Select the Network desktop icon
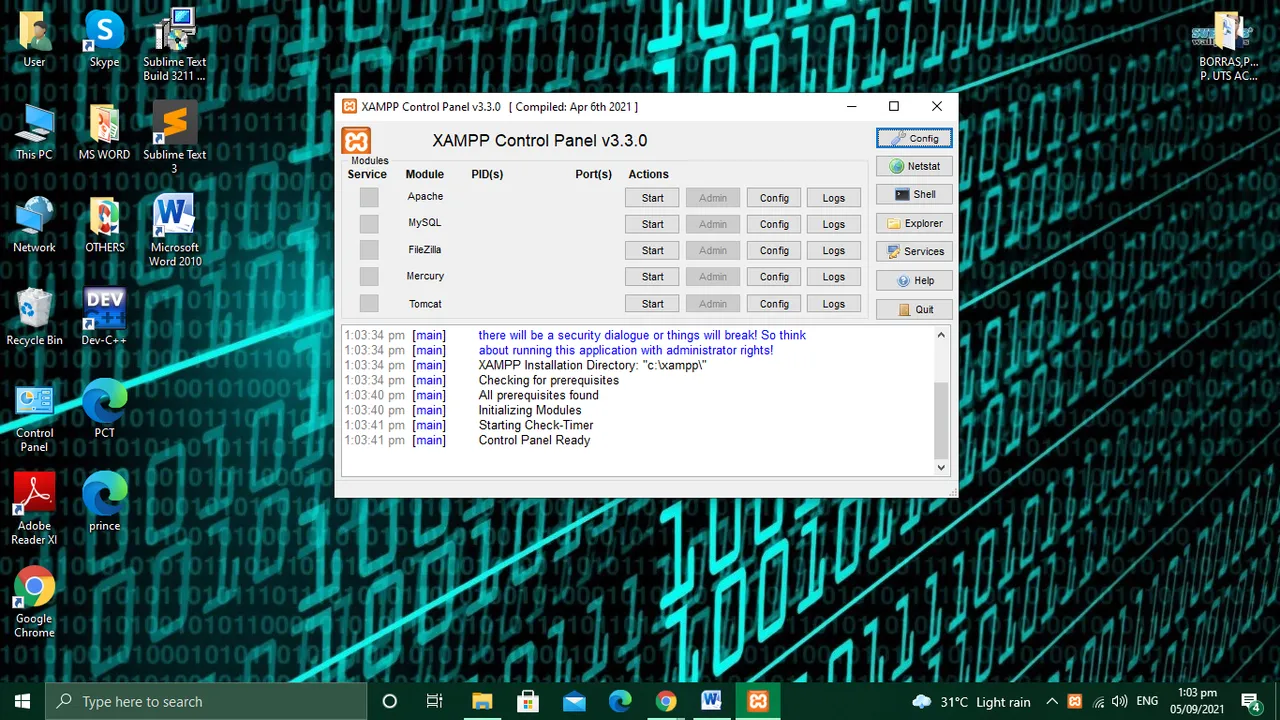Screen dimensions: 1280x720 [34, 226]
